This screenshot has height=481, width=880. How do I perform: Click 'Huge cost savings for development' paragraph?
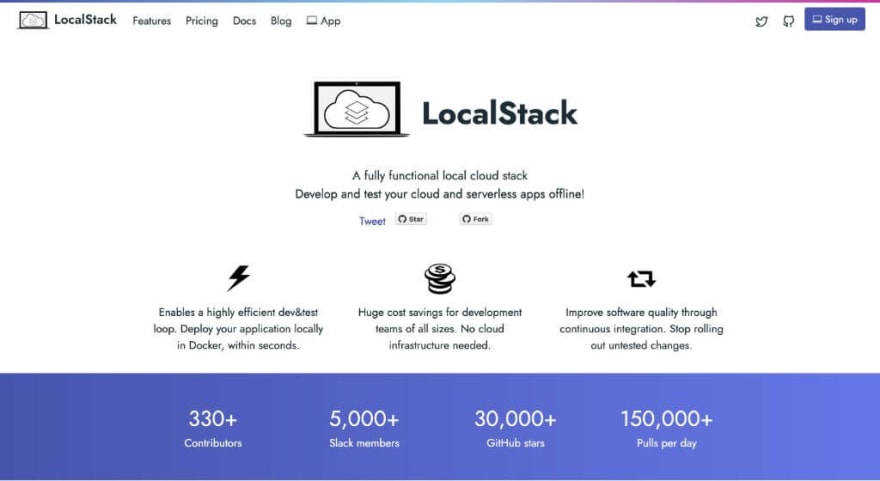coord(439,329)
